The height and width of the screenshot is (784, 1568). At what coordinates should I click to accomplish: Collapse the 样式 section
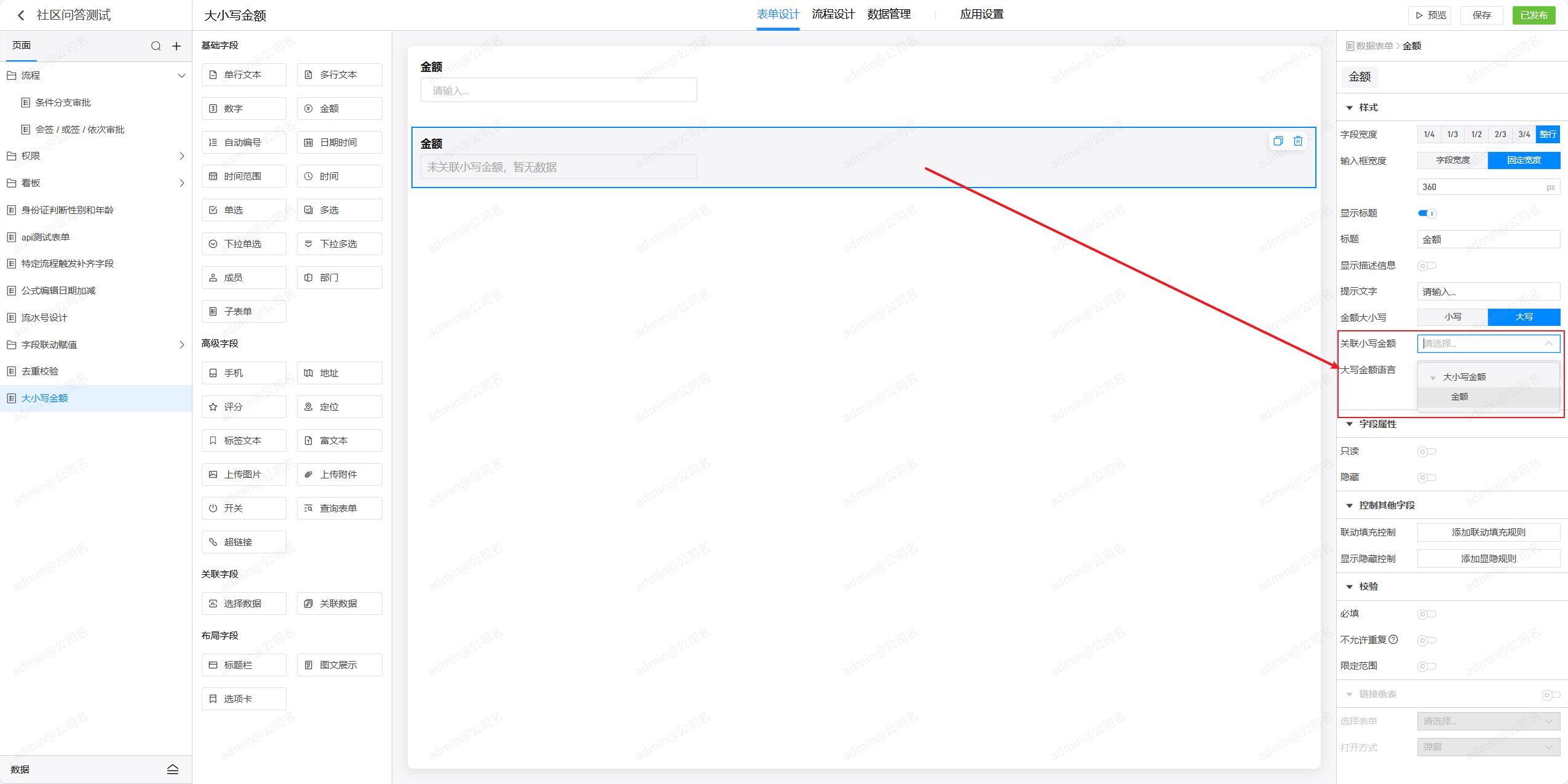click(1350, 108)
